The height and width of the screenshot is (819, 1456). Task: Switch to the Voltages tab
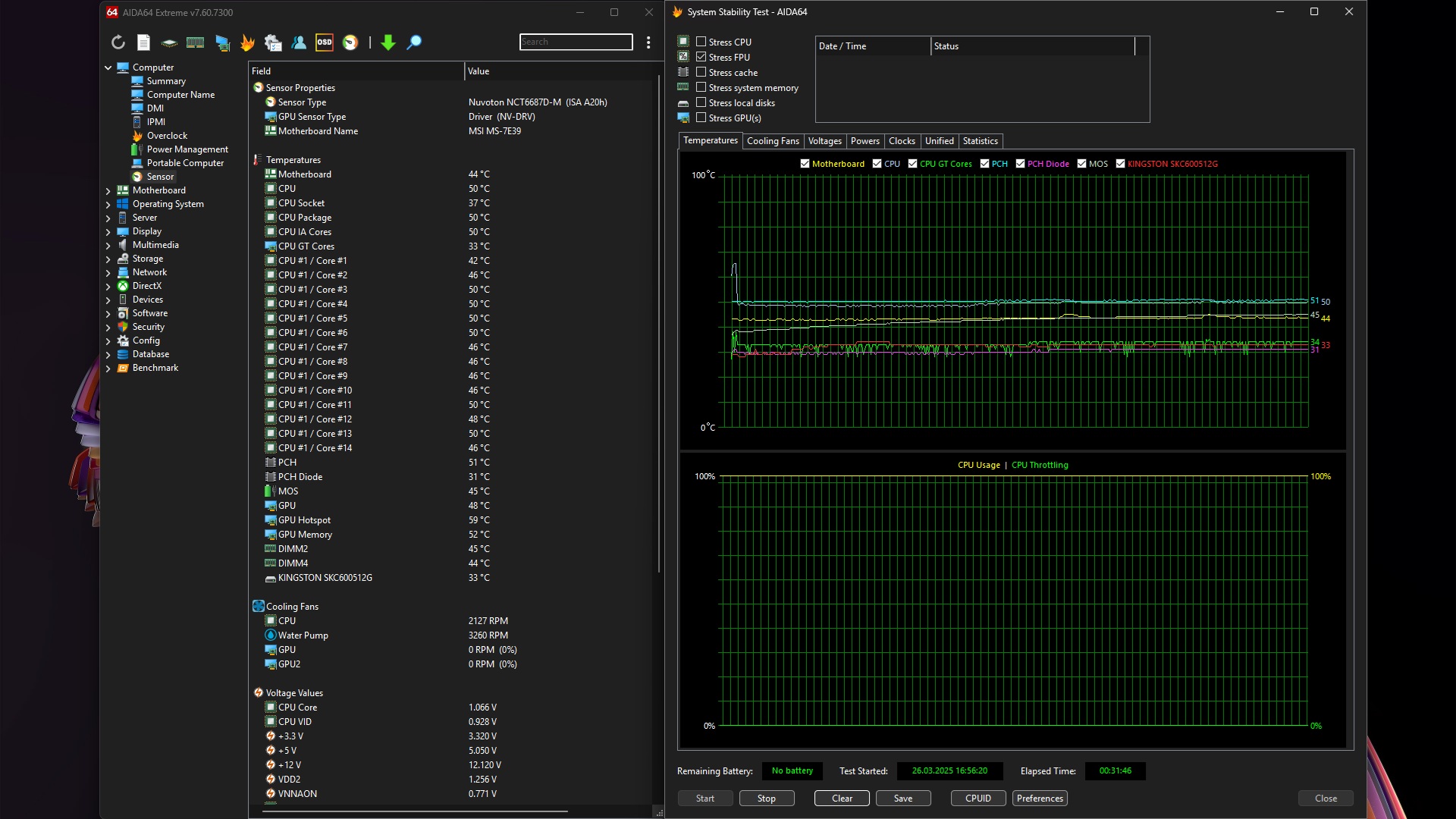click(824, 141)
